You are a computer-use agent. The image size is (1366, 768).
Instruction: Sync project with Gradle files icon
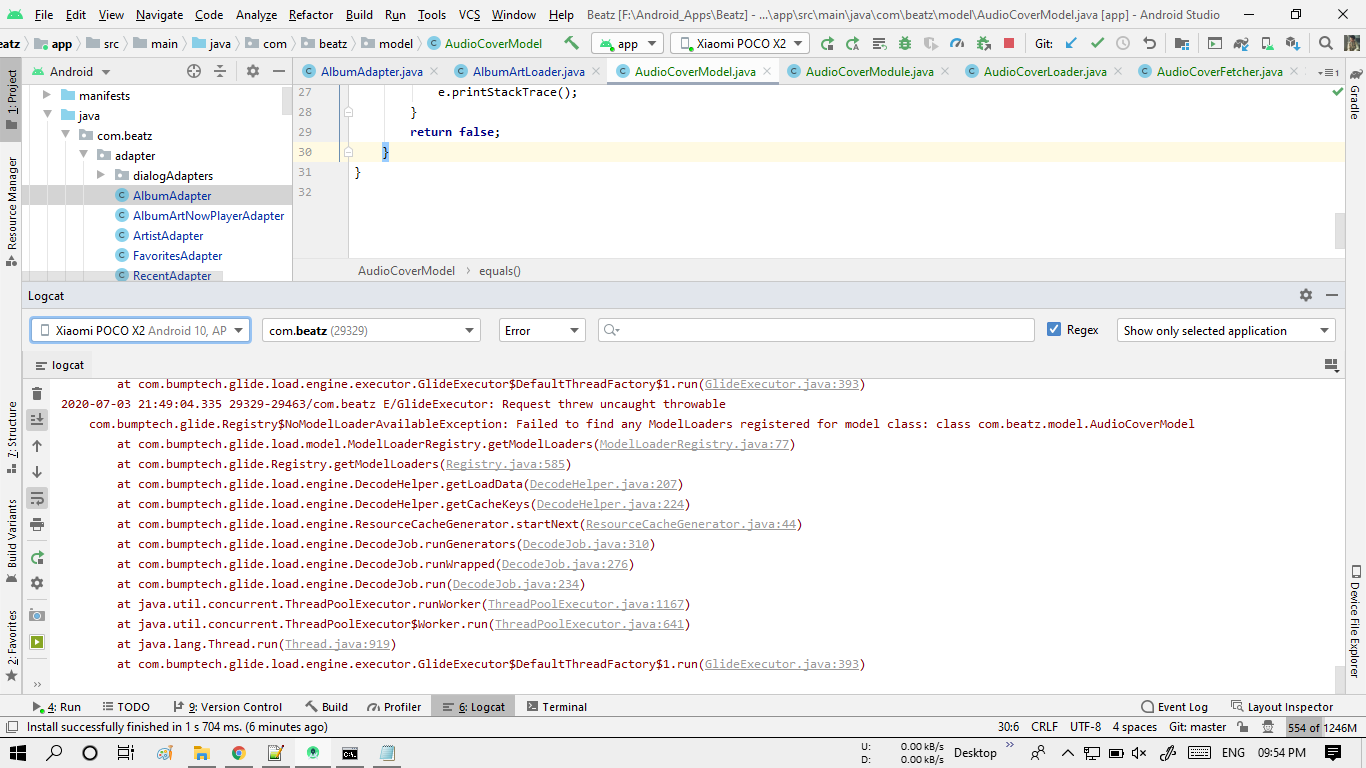[x=1240, y=42]
